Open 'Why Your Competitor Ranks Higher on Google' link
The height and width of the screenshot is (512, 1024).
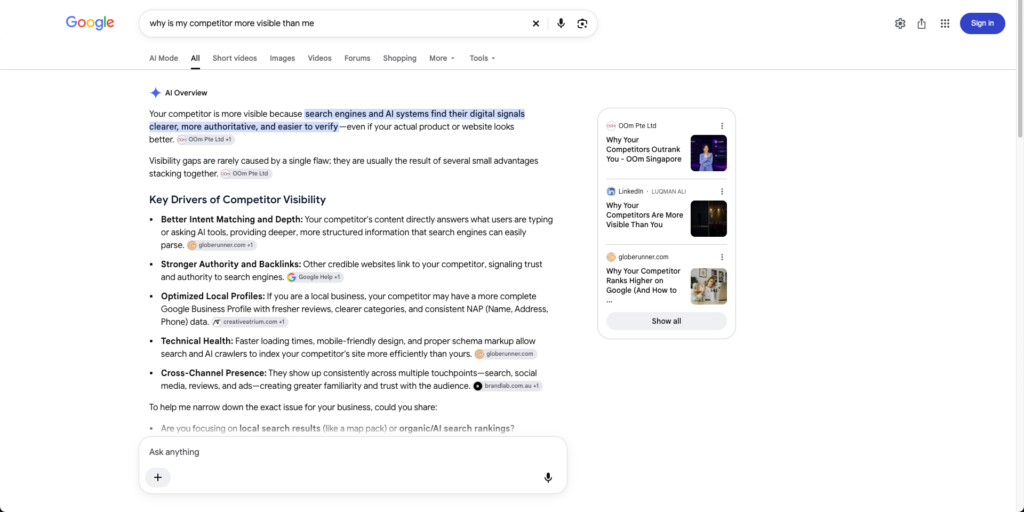(643, 285)
